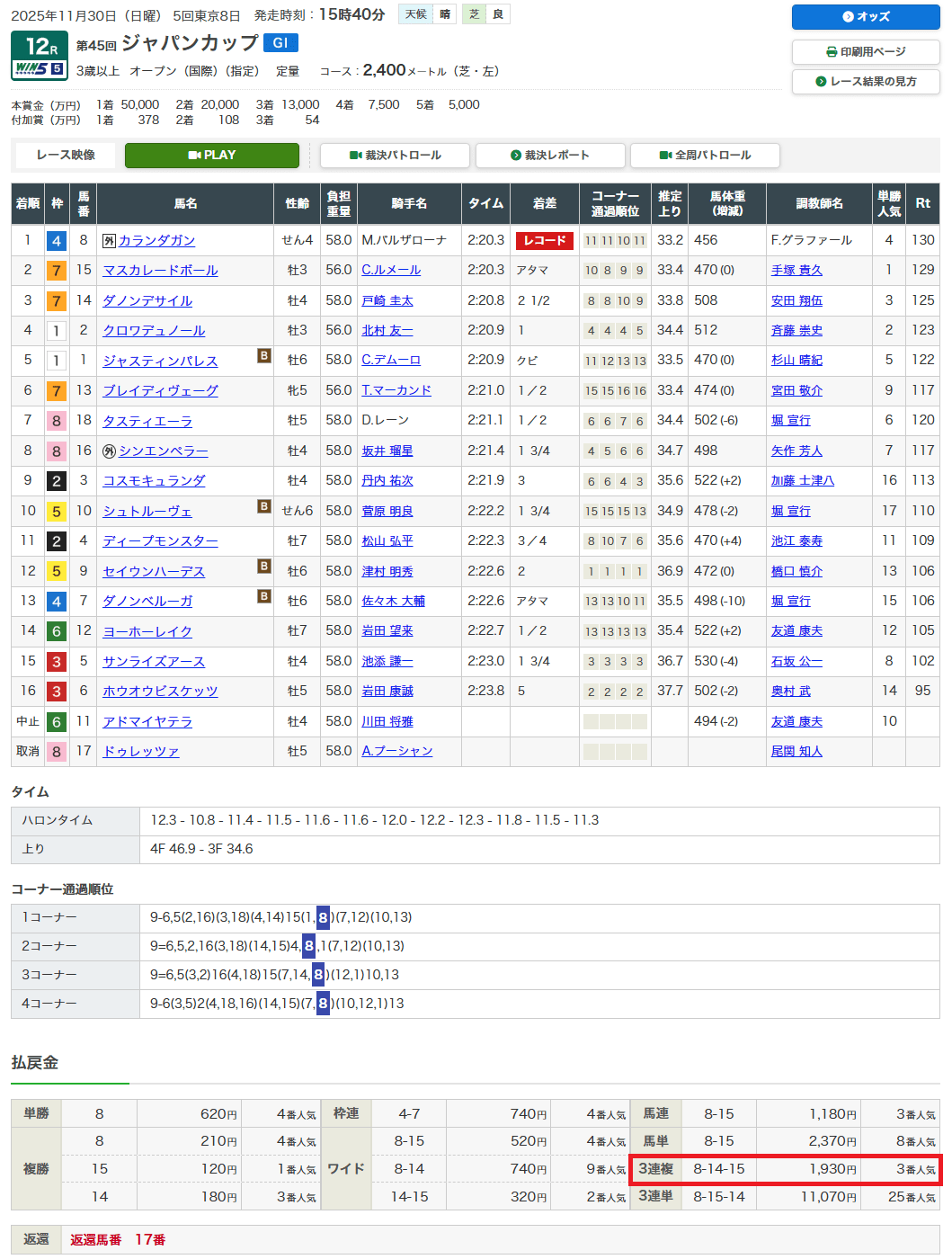
Task: Click the blinker B icon beside ジャスティンパレス
Action: pos(264,356)
